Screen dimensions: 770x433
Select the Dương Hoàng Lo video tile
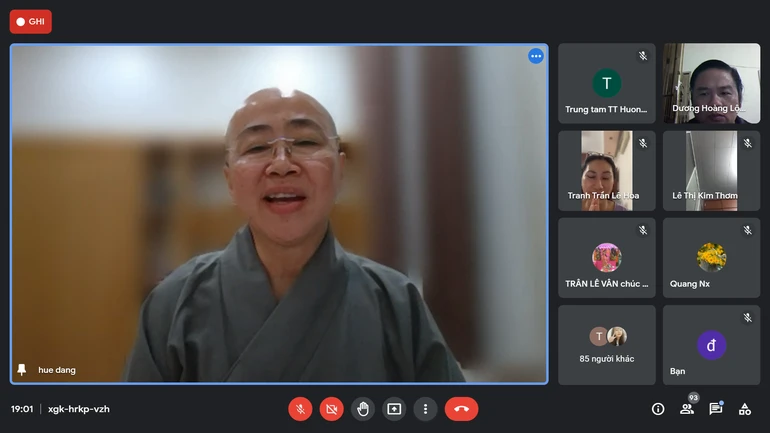click(x=711, y=83)
